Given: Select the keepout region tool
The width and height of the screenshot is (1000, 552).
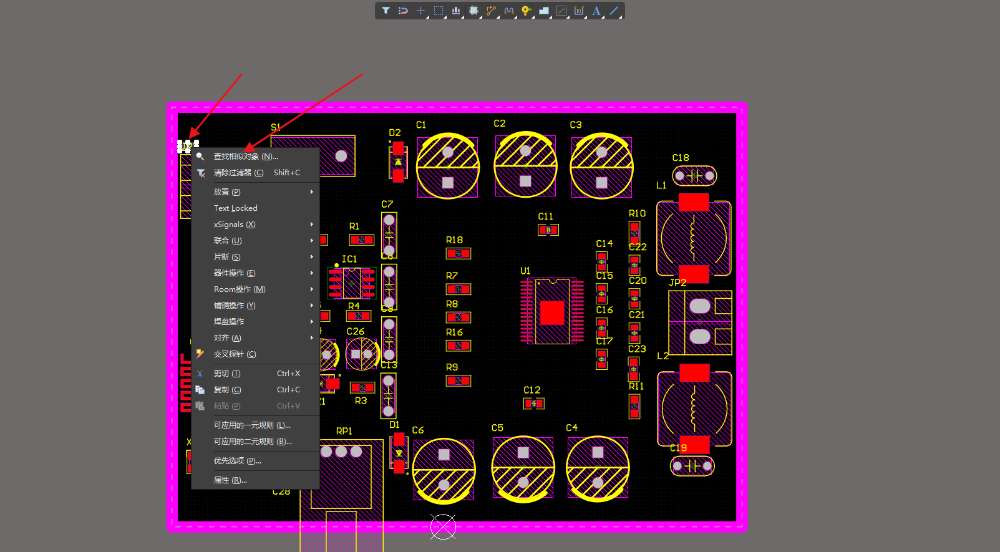Looking at the screenshot, I should tap(561, 11).
